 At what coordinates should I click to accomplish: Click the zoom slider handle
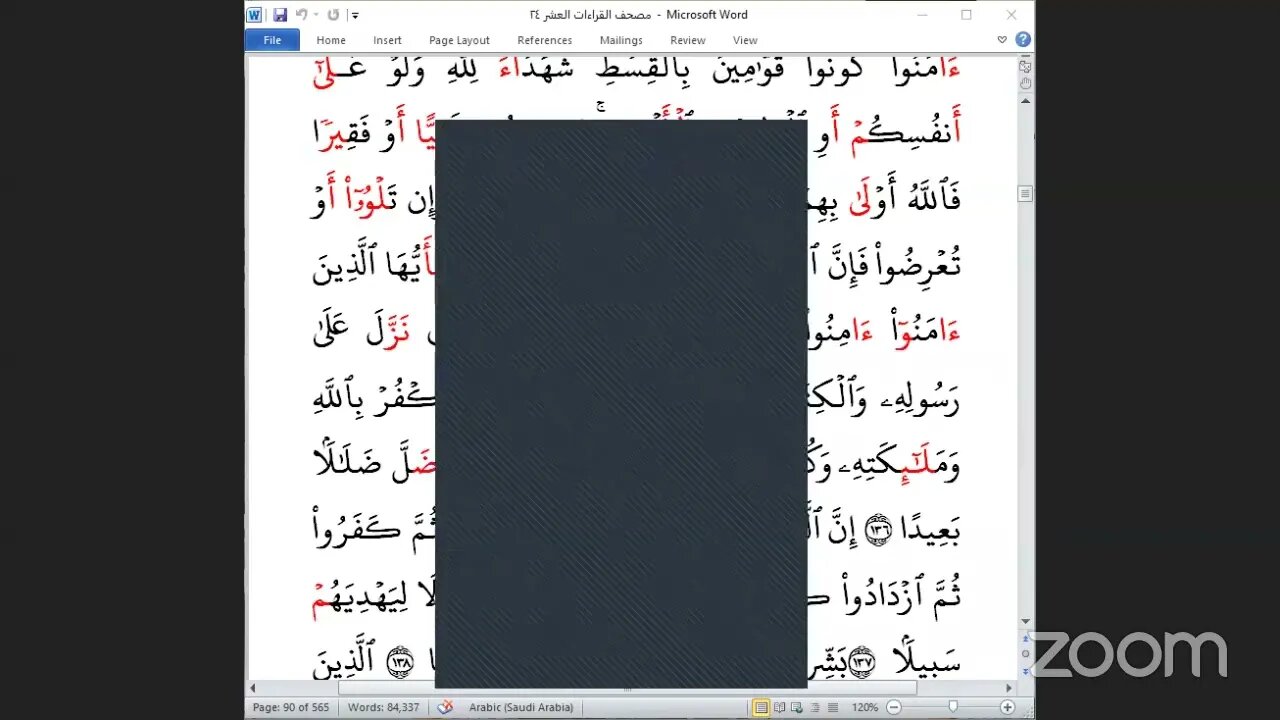pos(953,708)
